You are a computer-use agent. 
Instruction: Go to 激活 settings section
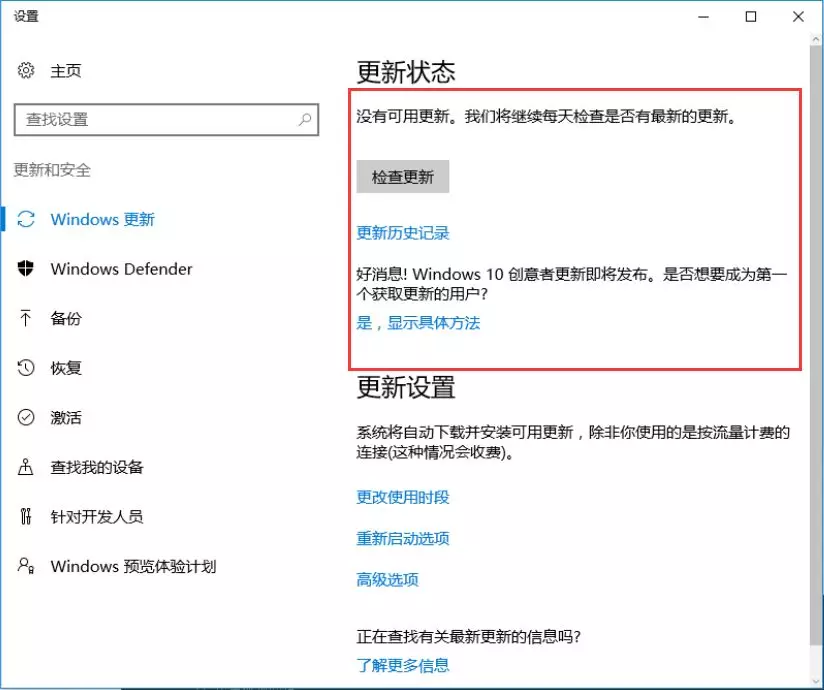(66, 418)
